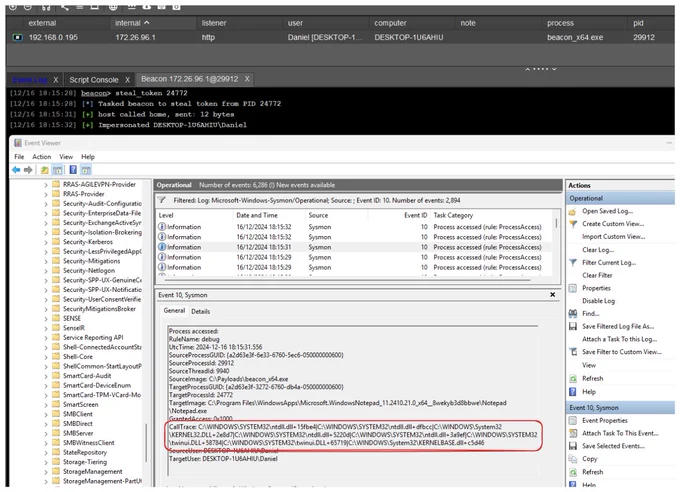
Task: Click Clear Filter in Actions pane
Action: (597, 276)
